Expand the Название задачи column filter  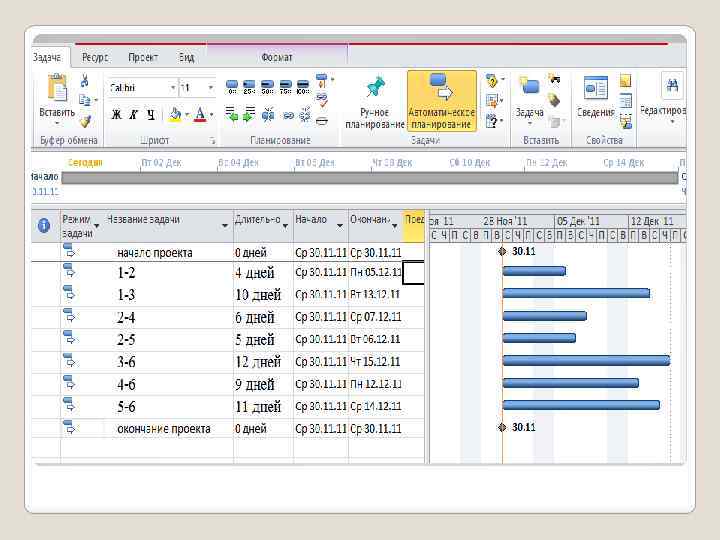pyautogui.click(x=225, y=226)
